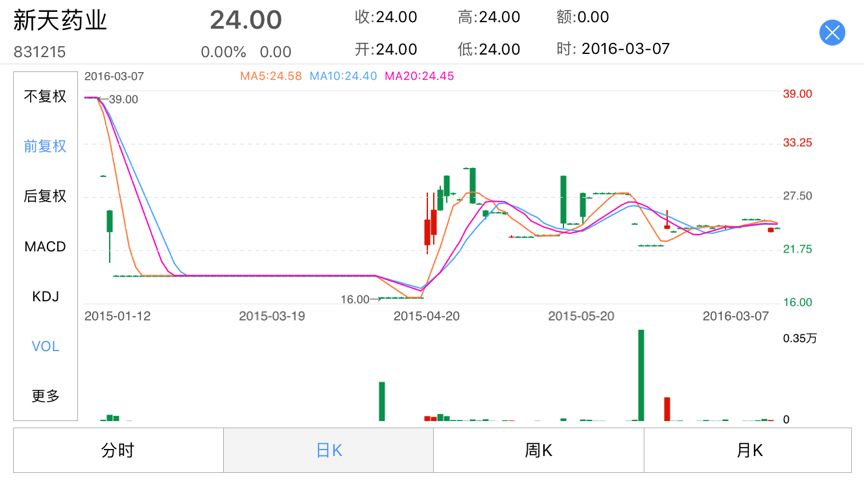Tap the MA5:24.58 legend label
Screen dimensions: 864x485
tap(271, 76)
